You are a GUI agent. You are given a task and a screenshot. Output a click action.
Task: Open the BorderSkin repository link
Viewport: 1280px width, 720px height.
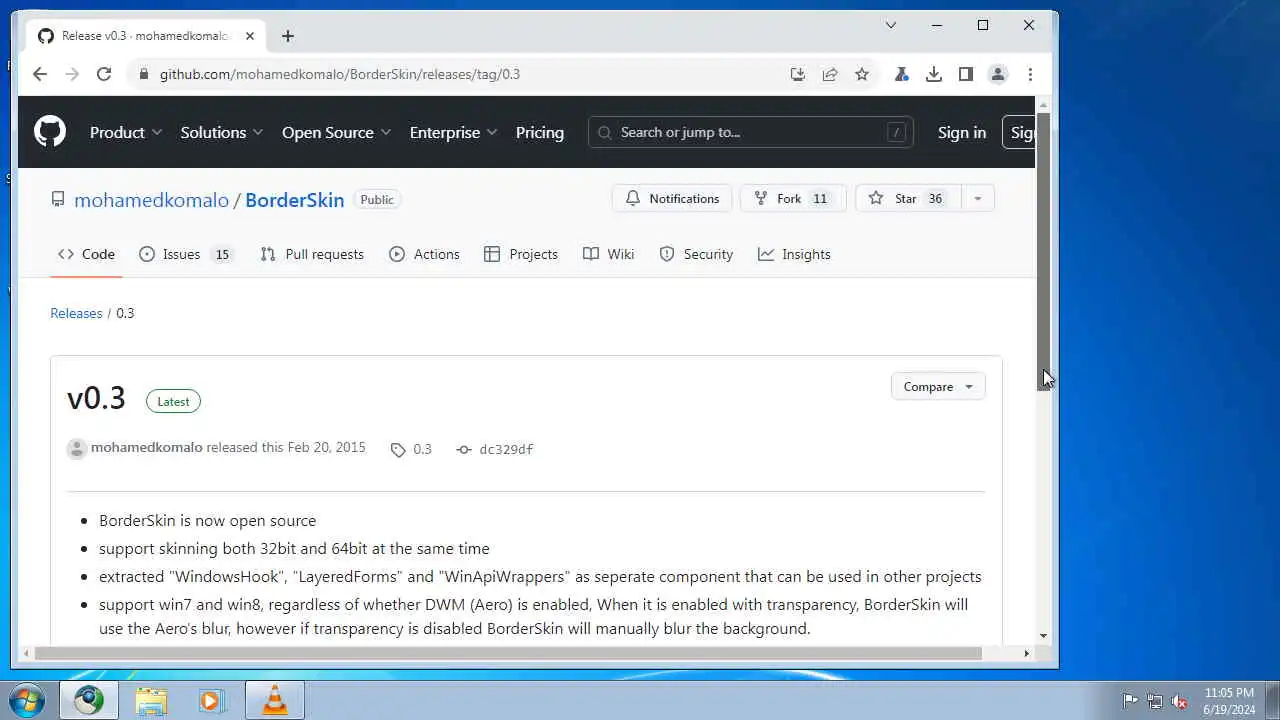[x=295, y=200]
